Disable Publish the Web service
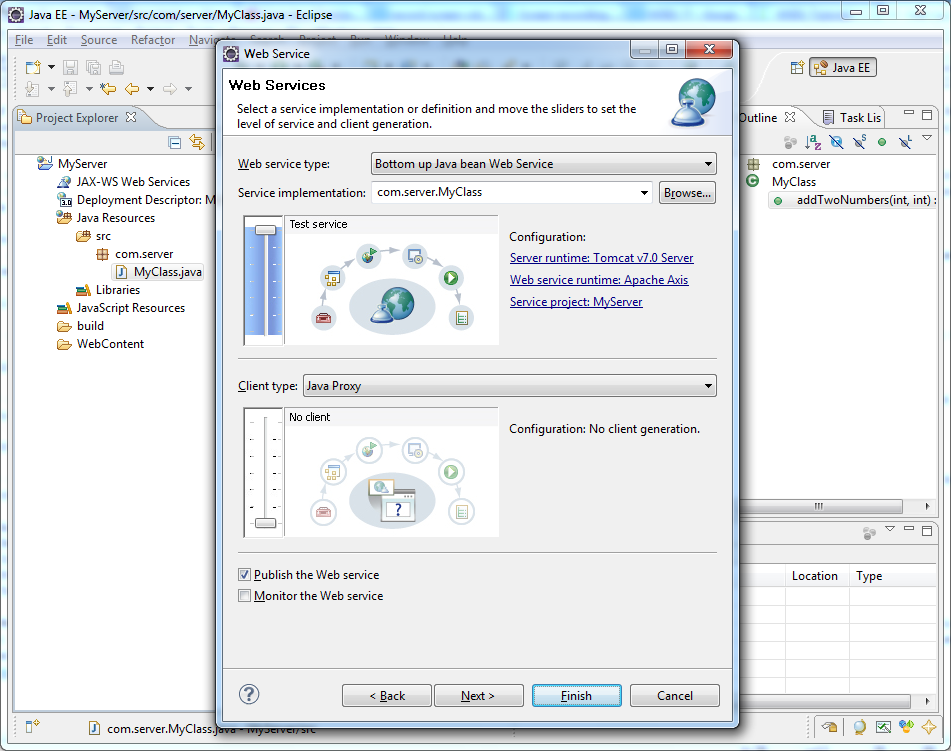 (x=244, y=575)
